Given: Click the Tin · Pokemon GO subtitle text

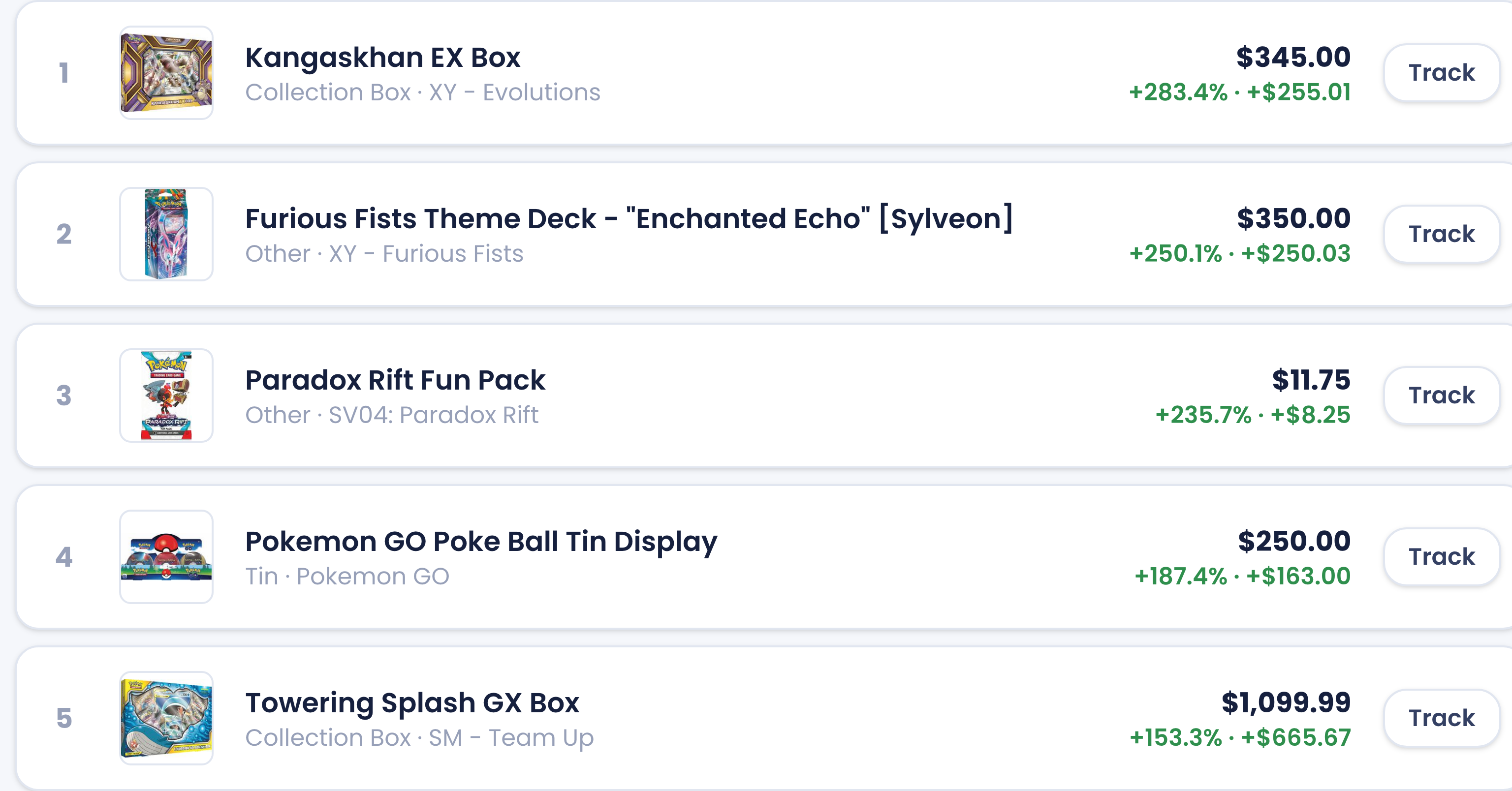Looking at the screenshot, I should click(x=347, y=576).
